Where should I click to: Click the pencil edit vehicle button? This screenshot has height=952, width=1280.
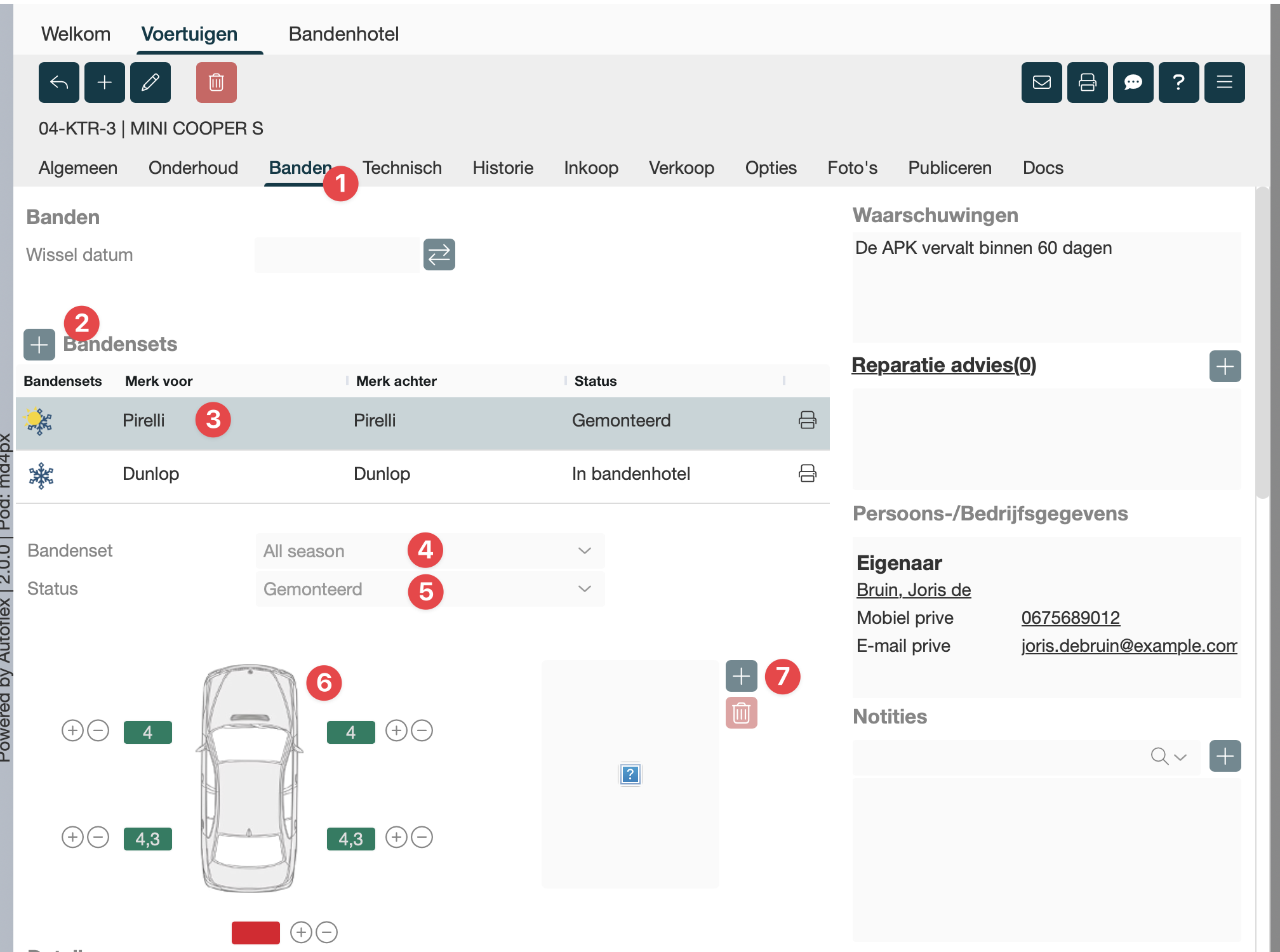click(150, 83)
